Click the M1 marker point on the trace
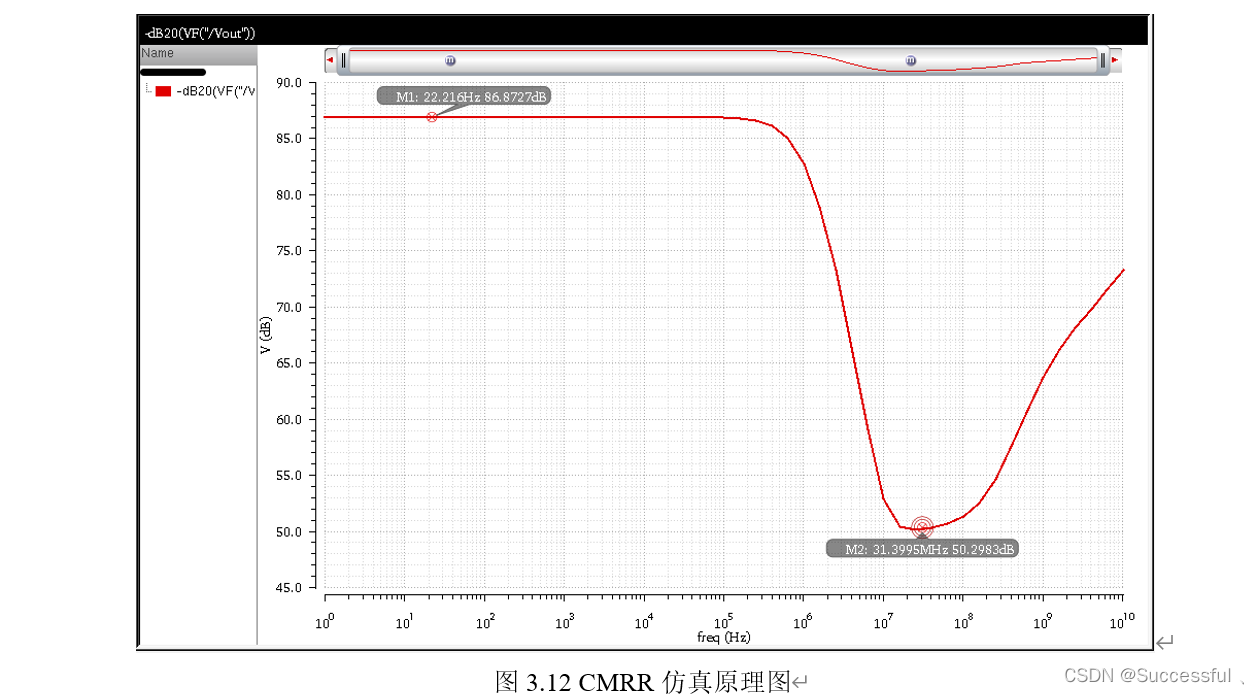 pyautogui.click(x=432, y=117)
